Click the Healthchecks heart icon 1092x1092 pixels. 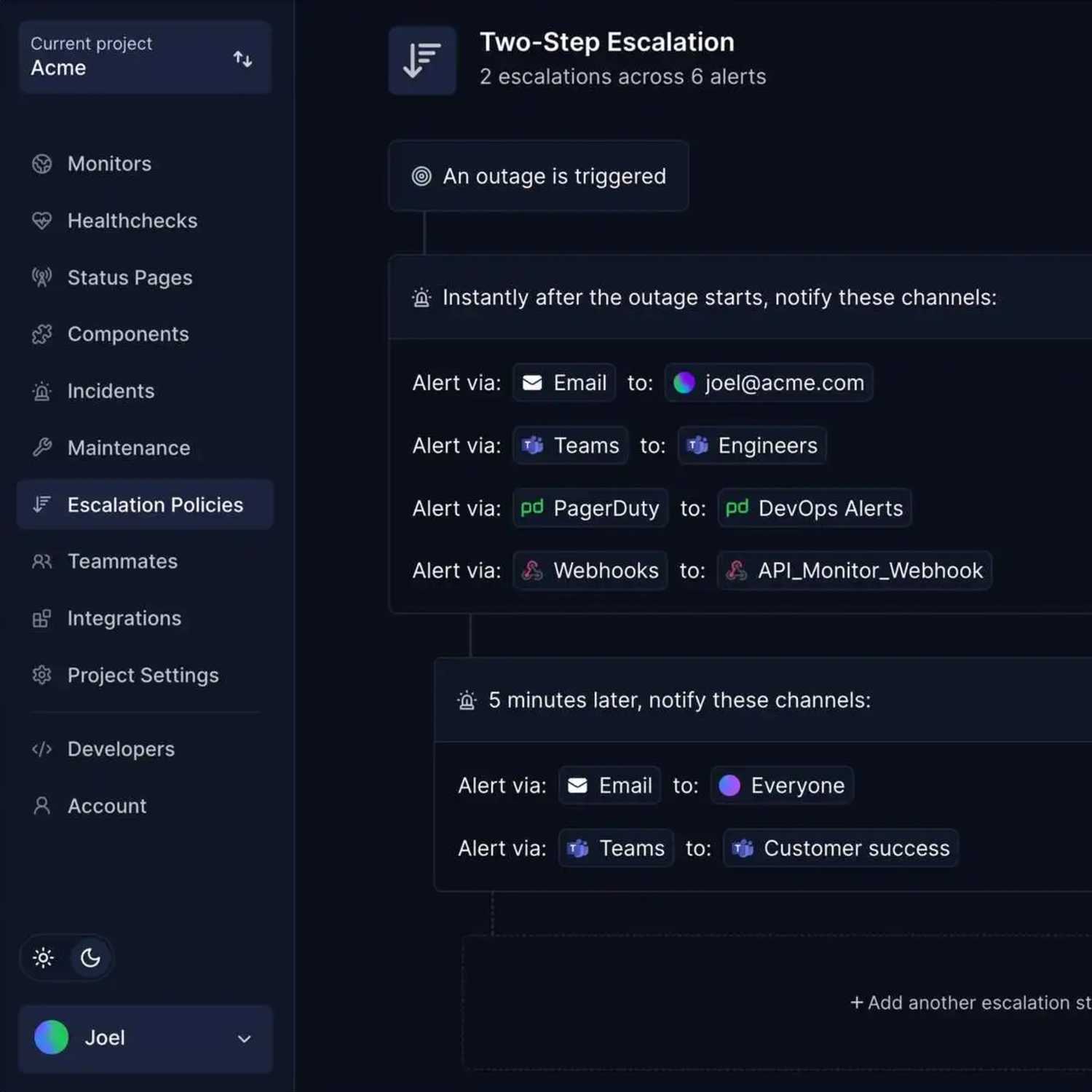tap(42, 221)
